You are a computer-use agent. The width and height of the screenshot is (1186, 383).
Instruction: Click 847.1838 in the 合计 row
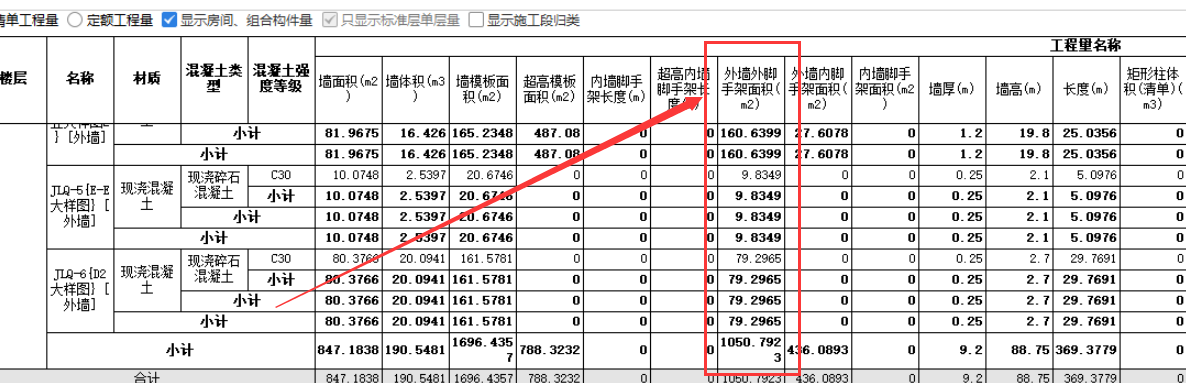(349, 377)
